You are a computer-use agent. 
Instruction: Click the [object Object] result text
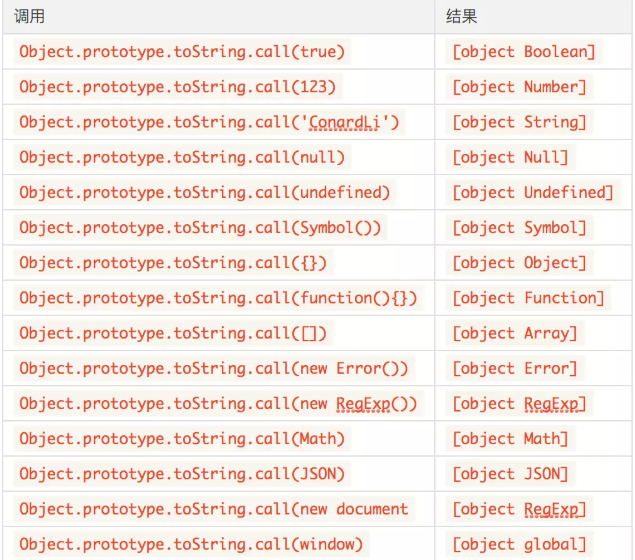pos(519,263)
